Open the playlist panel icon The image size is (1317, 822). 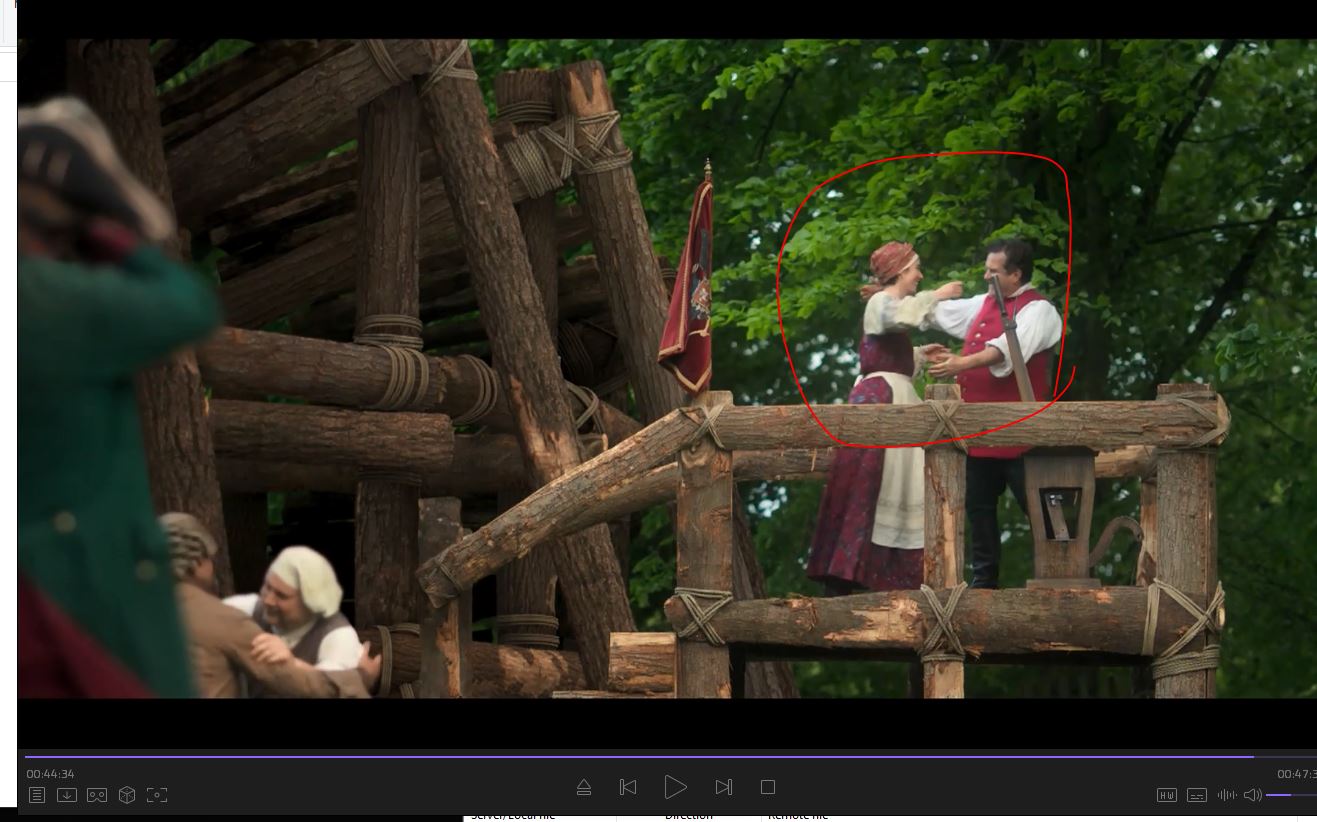[37, 795]
